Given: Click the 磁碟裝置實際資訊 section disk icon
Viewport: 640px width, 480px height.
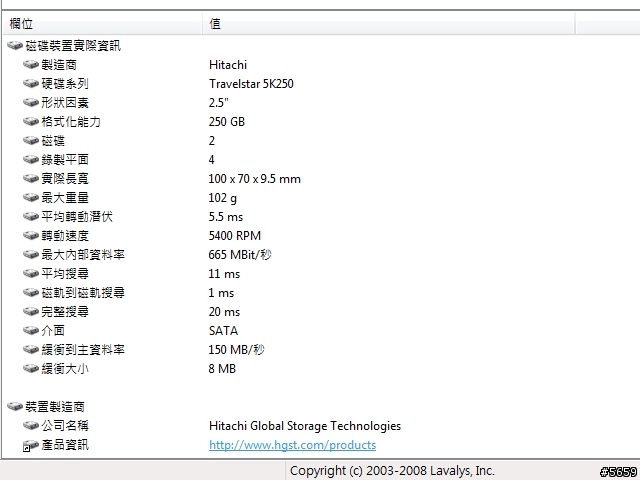Looking at the screenshot, I should (x=15, y=45).
